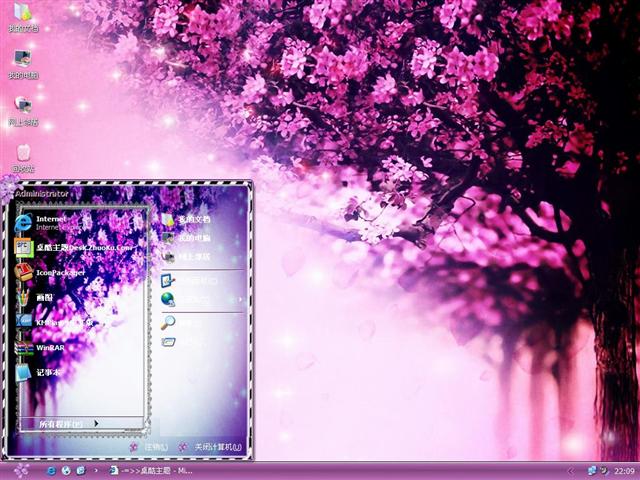Image resolution: width=640 pixels, height=480 pixels.
Task: Expand hidden tray icons arrow
Action: [571, 471]
